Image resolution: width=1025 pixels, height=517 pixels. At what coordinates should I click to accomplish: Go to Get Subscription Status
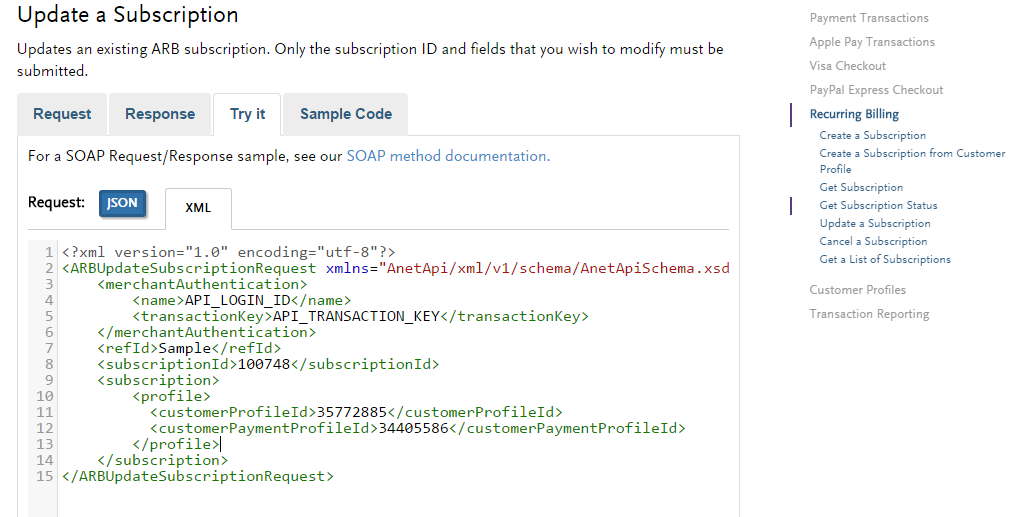[x=878, y=205]
